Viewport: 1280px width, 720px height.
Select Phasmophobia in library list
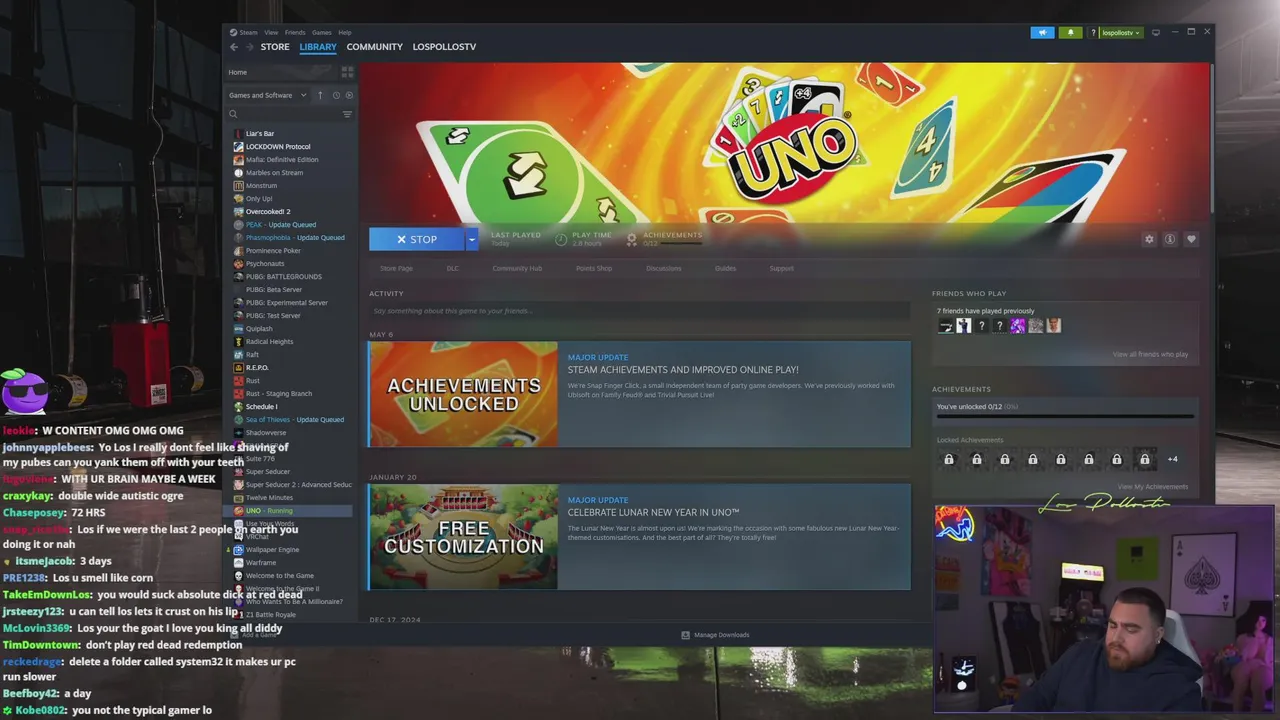tap(295, 237)
